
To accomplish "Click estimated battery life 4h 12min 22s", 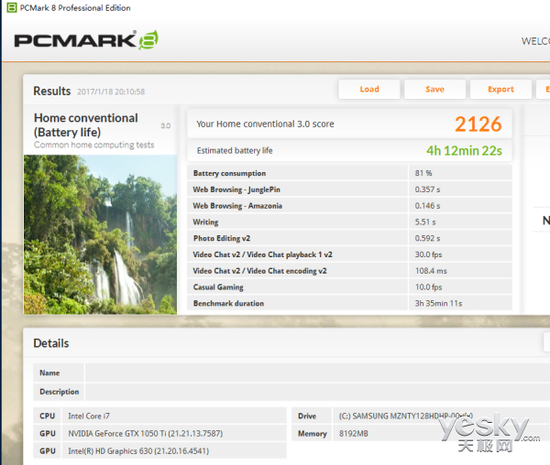I will [464, 151].
